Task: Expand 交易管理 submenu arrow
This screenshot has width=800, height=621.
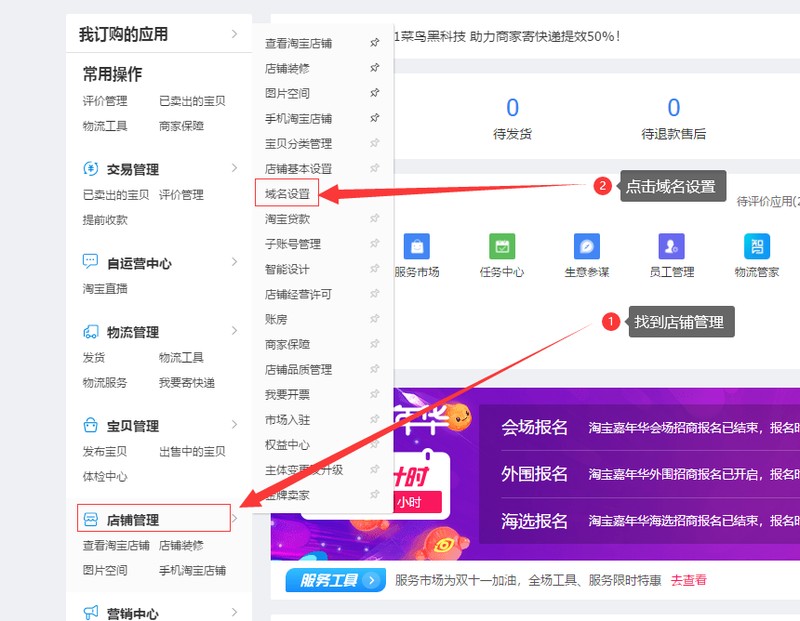Action: point(234,168)
